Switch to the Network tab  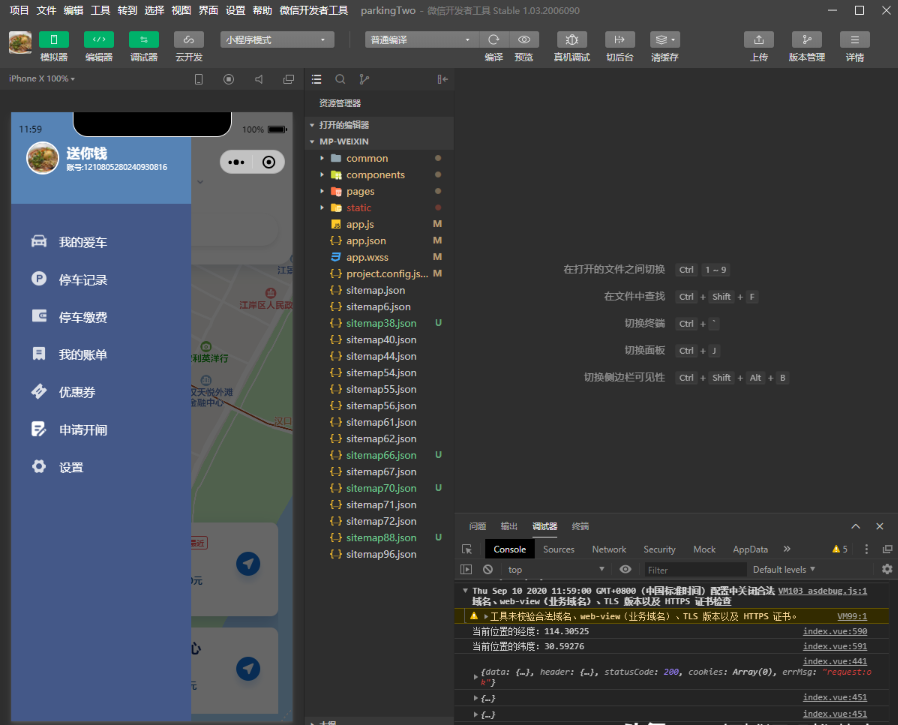(608, 549)
